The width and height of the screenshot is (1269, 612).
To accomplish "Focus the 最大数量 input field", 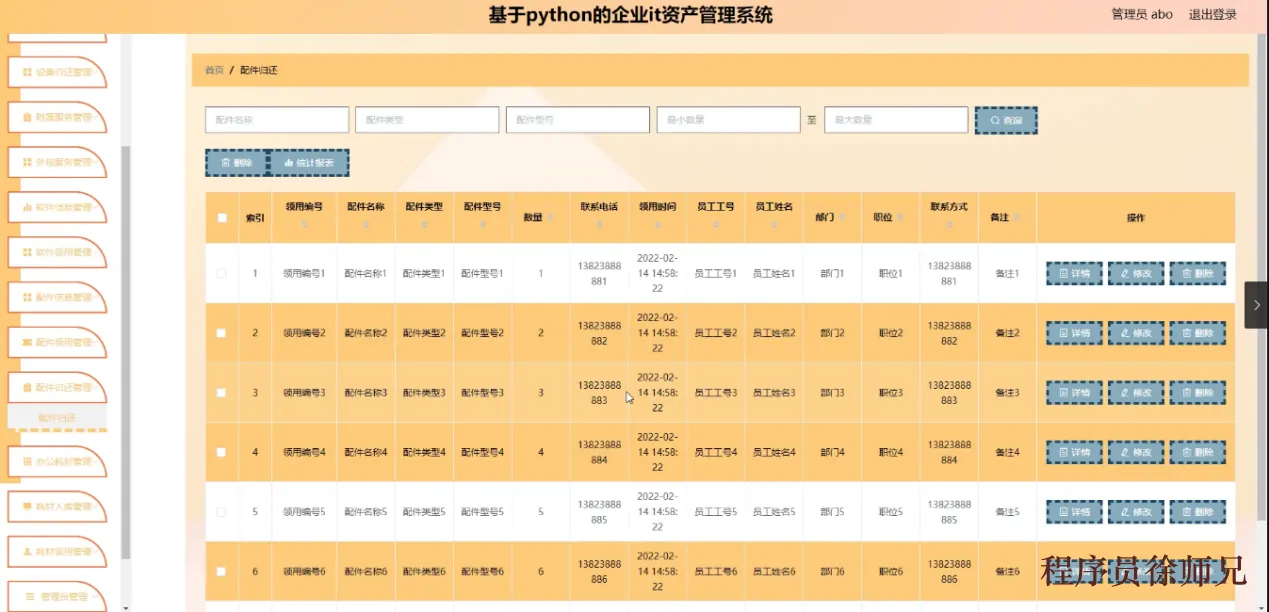I will click(x=896, y=120).
